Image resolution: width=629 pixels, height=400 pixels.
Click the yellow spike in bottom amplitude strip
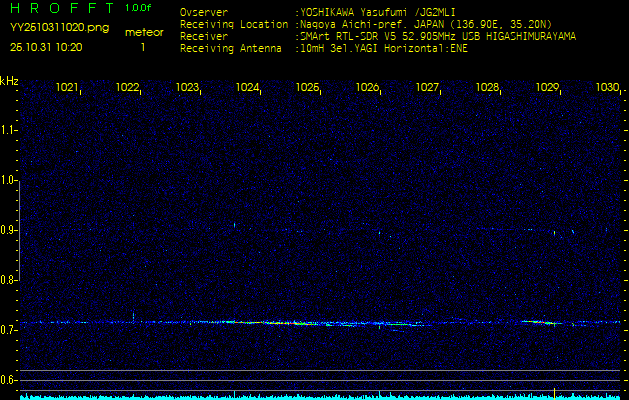[x=554, y=391]
